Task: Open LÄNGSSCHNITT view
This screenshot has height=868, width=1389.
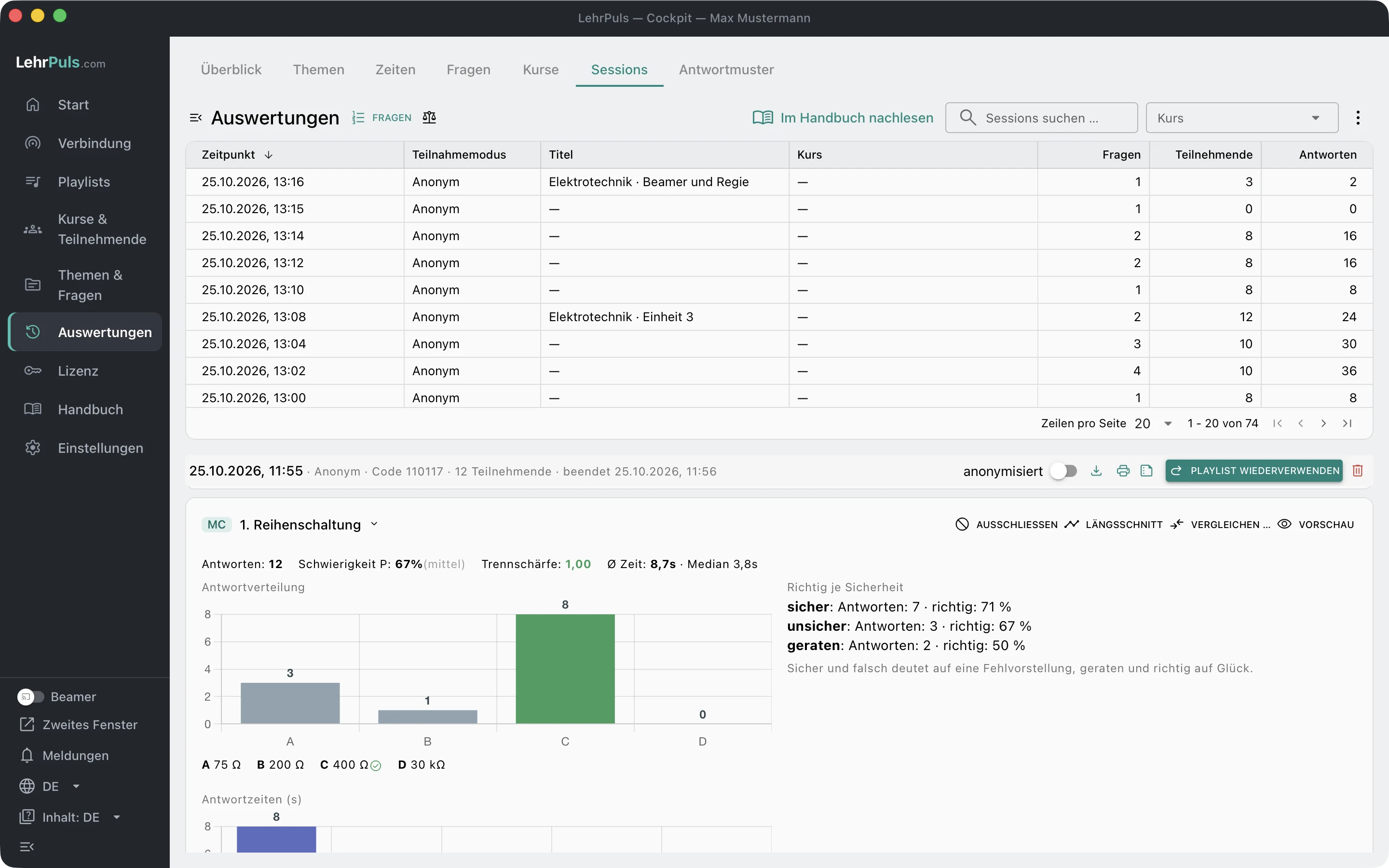Action: coord(1113,524)
